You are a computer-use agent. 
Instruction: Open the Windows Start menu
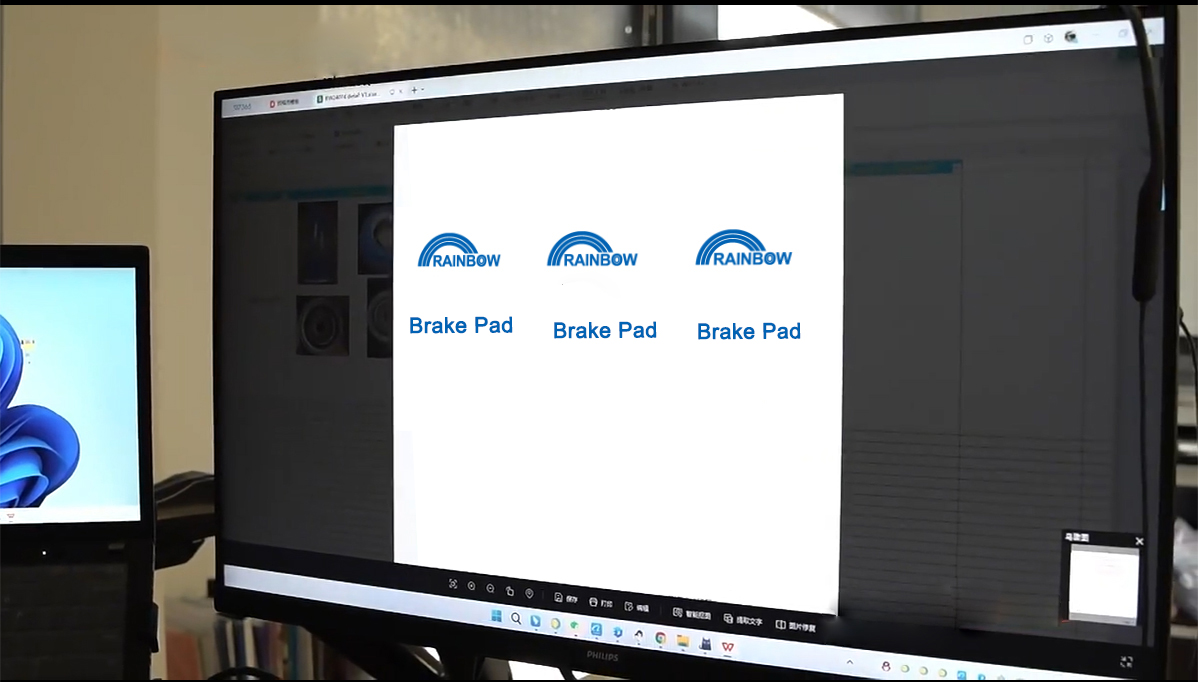point(497,616)
